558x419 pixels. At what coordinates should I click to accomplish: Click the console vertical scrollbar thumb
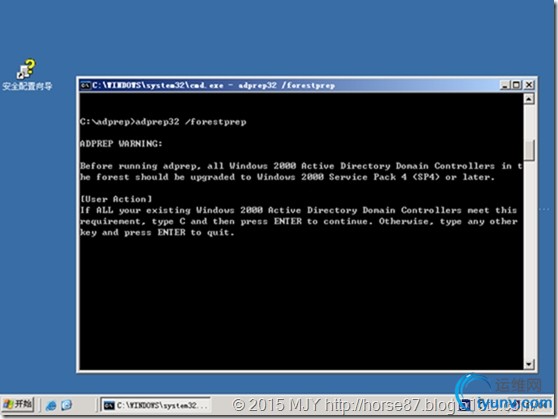pos(529,150)
